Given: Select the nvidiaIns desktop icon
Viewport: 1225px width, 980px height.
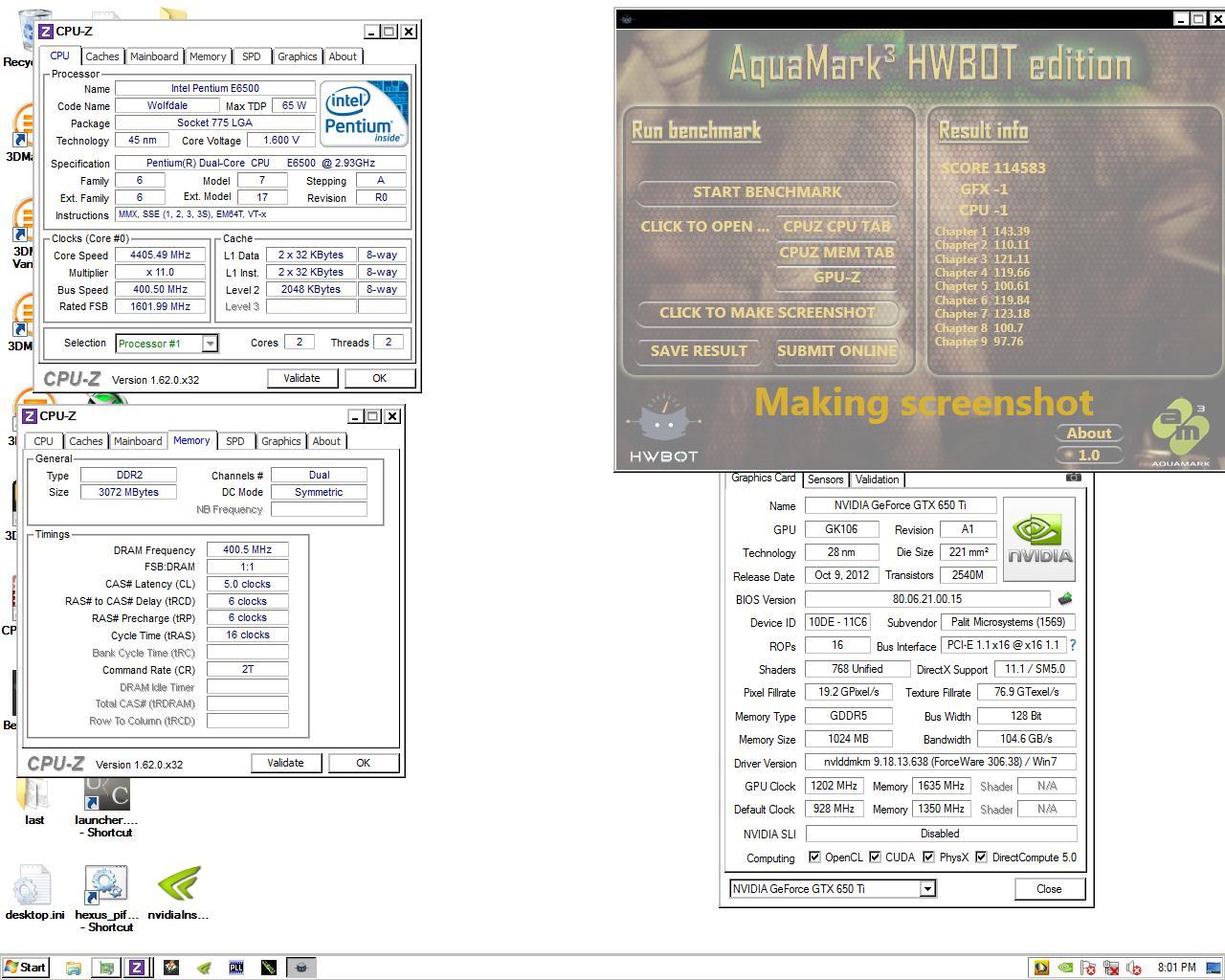Looking at the screenshot, I should pyautogui.click(x=178, y=893).
